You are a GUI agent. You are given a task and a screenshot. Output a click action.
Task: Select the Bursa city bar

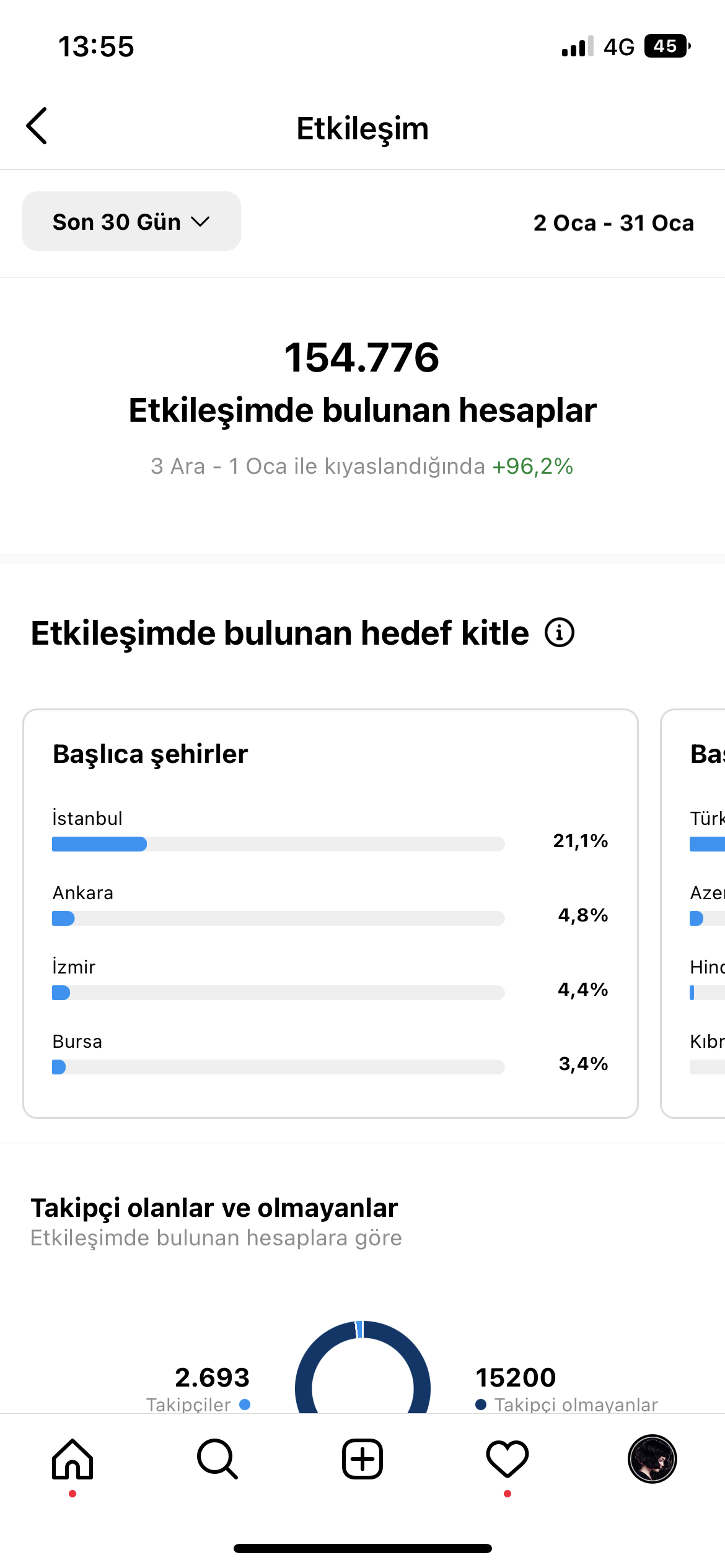278,1067
